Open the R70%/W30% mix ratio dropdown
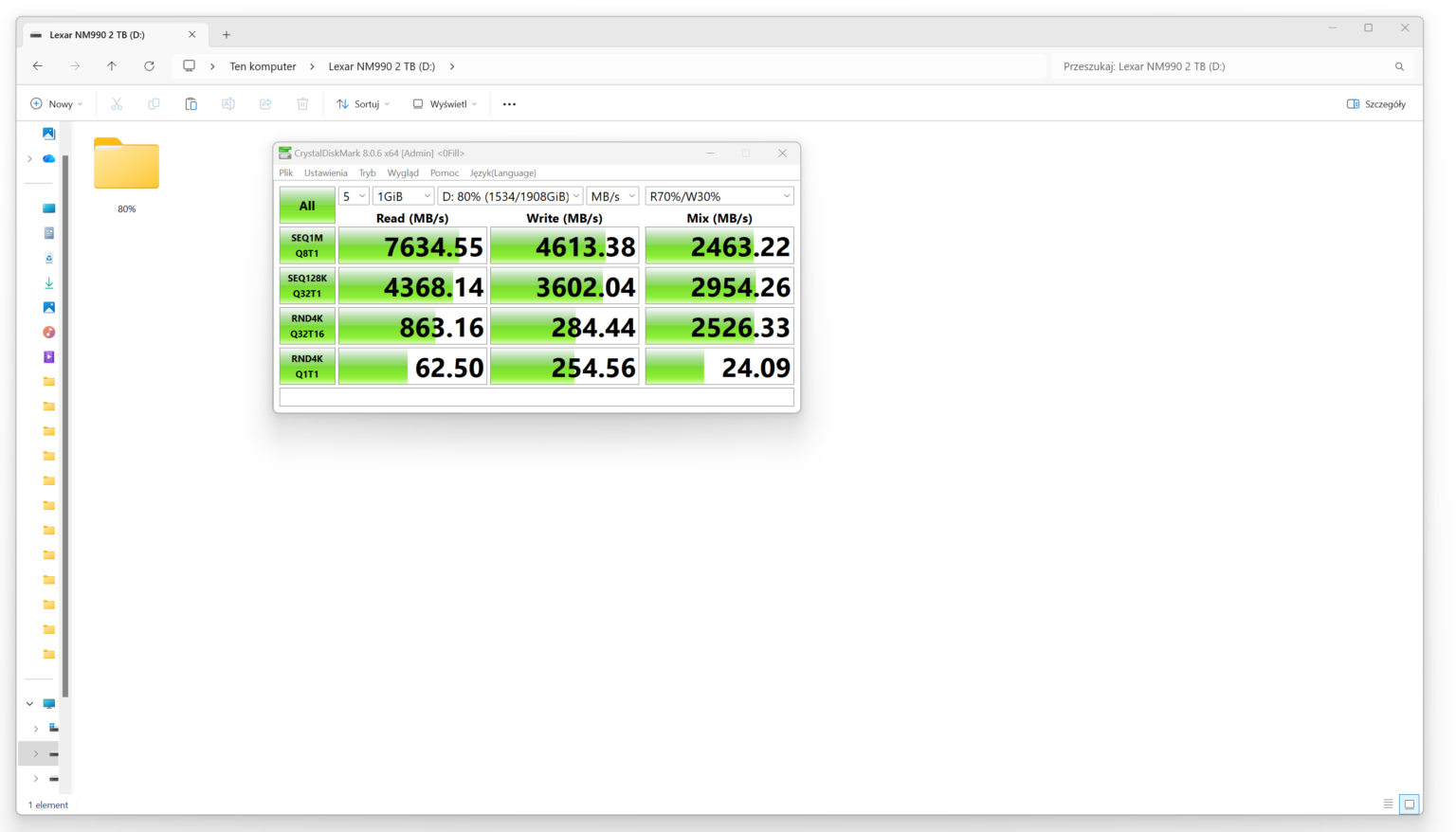Viewport: 1456px width, 832px height. tap(719, 195)
